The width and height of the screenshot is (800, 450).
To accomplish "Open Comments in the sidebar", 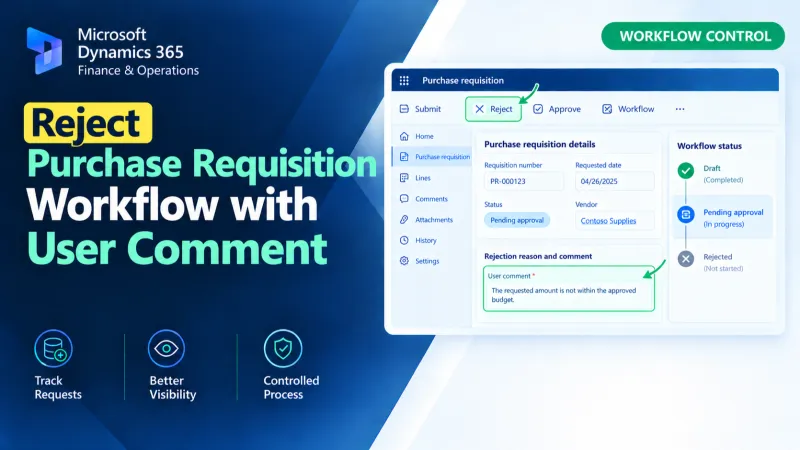I will (x=423, y=198).
